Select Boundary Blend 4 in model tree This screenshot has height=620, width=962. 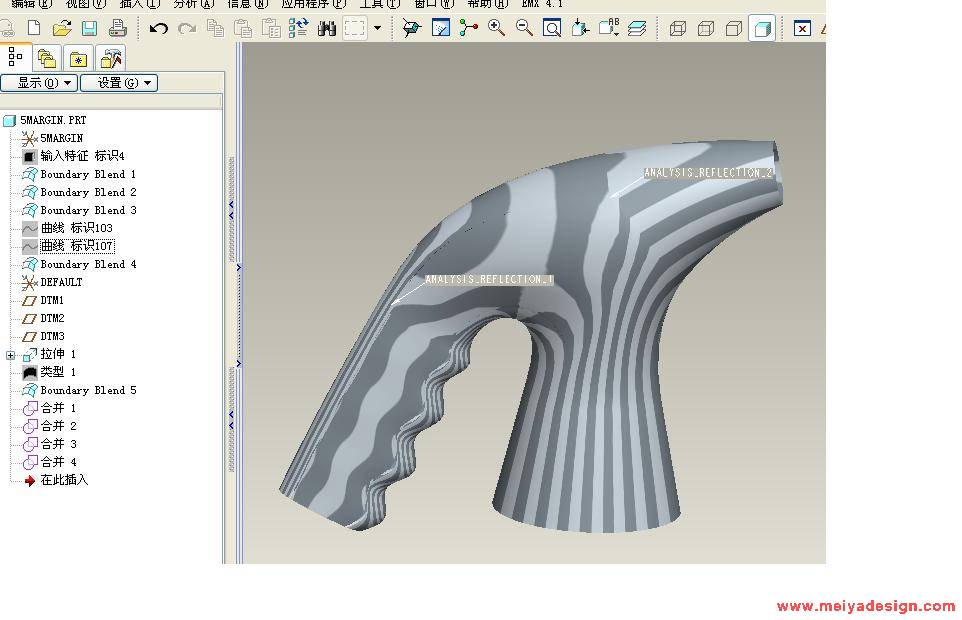tap(88, 264)
